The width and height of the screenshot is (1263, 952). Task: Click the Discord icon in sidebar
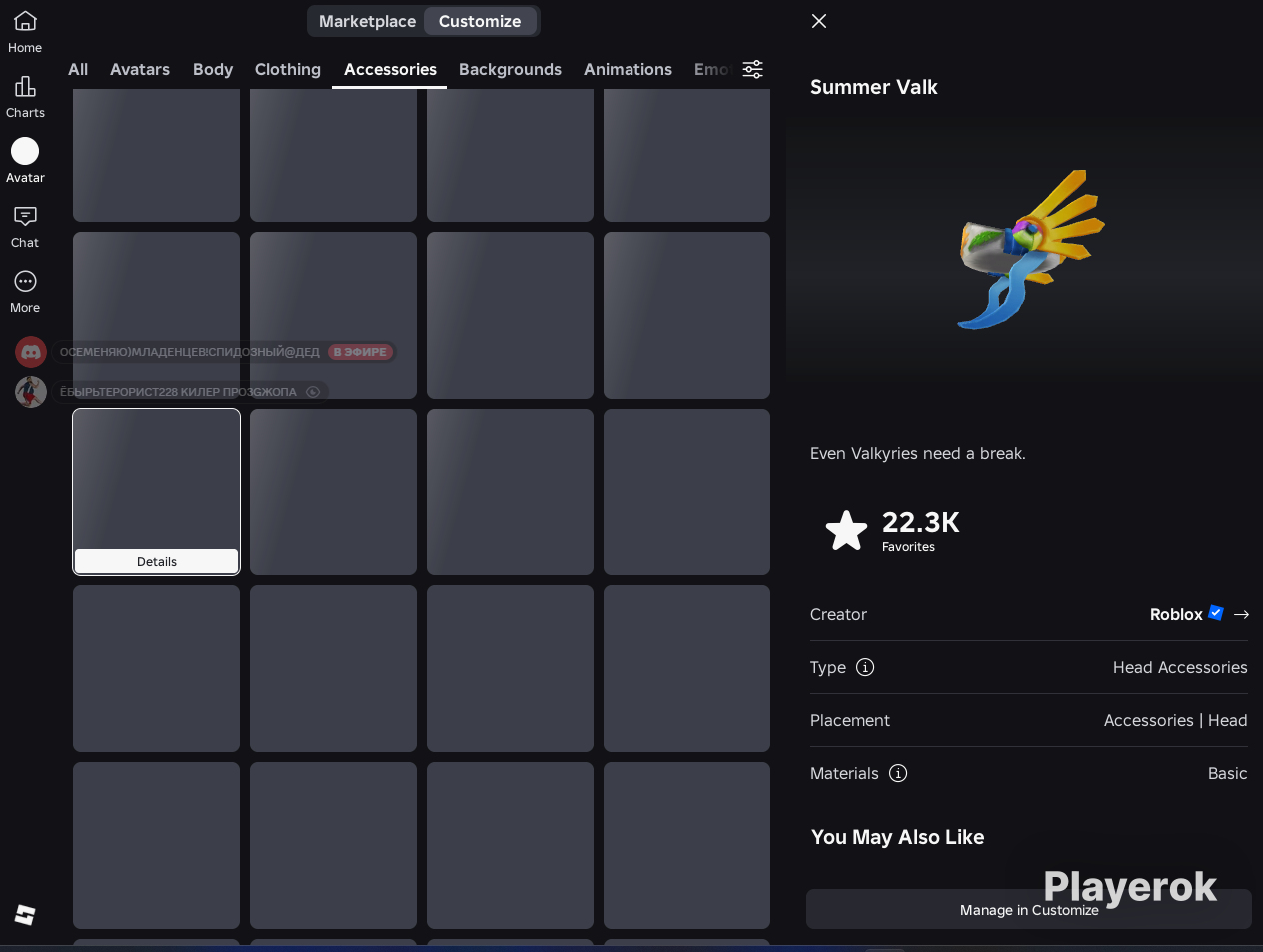[31, 352]
